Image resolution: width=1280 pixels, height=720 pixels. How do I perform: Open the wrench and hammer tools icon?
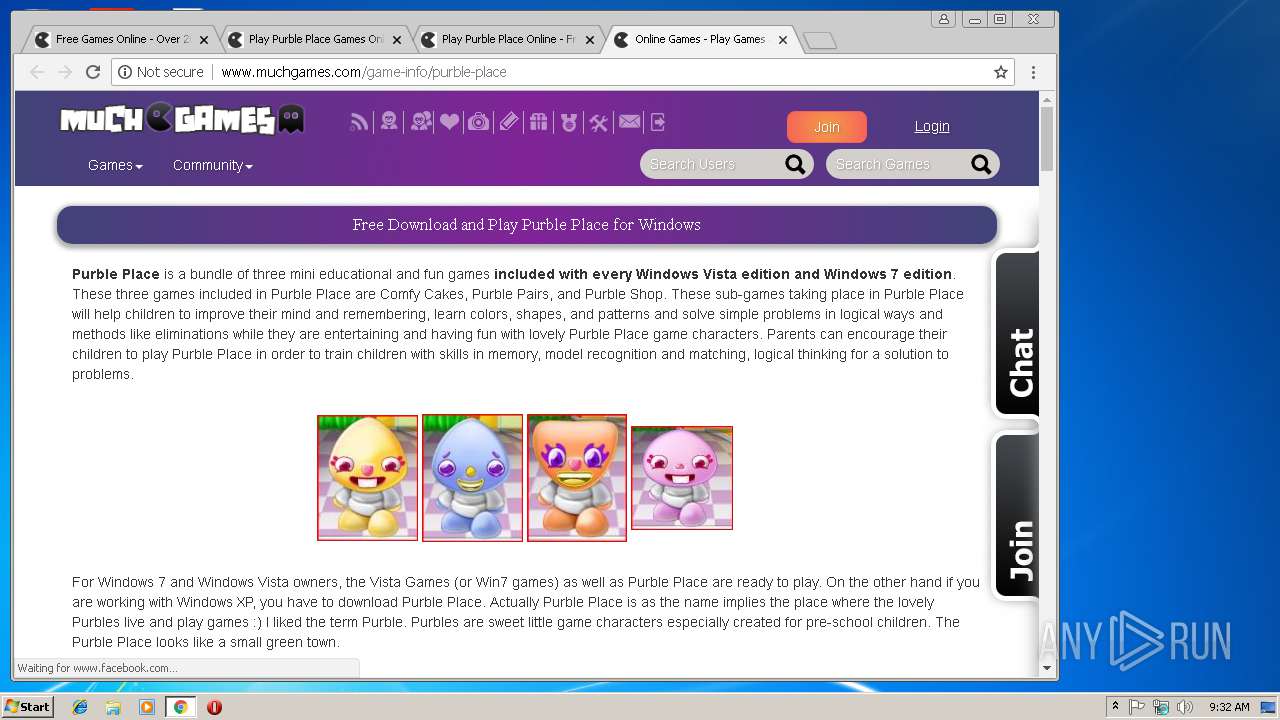click(x=598, y=122)
